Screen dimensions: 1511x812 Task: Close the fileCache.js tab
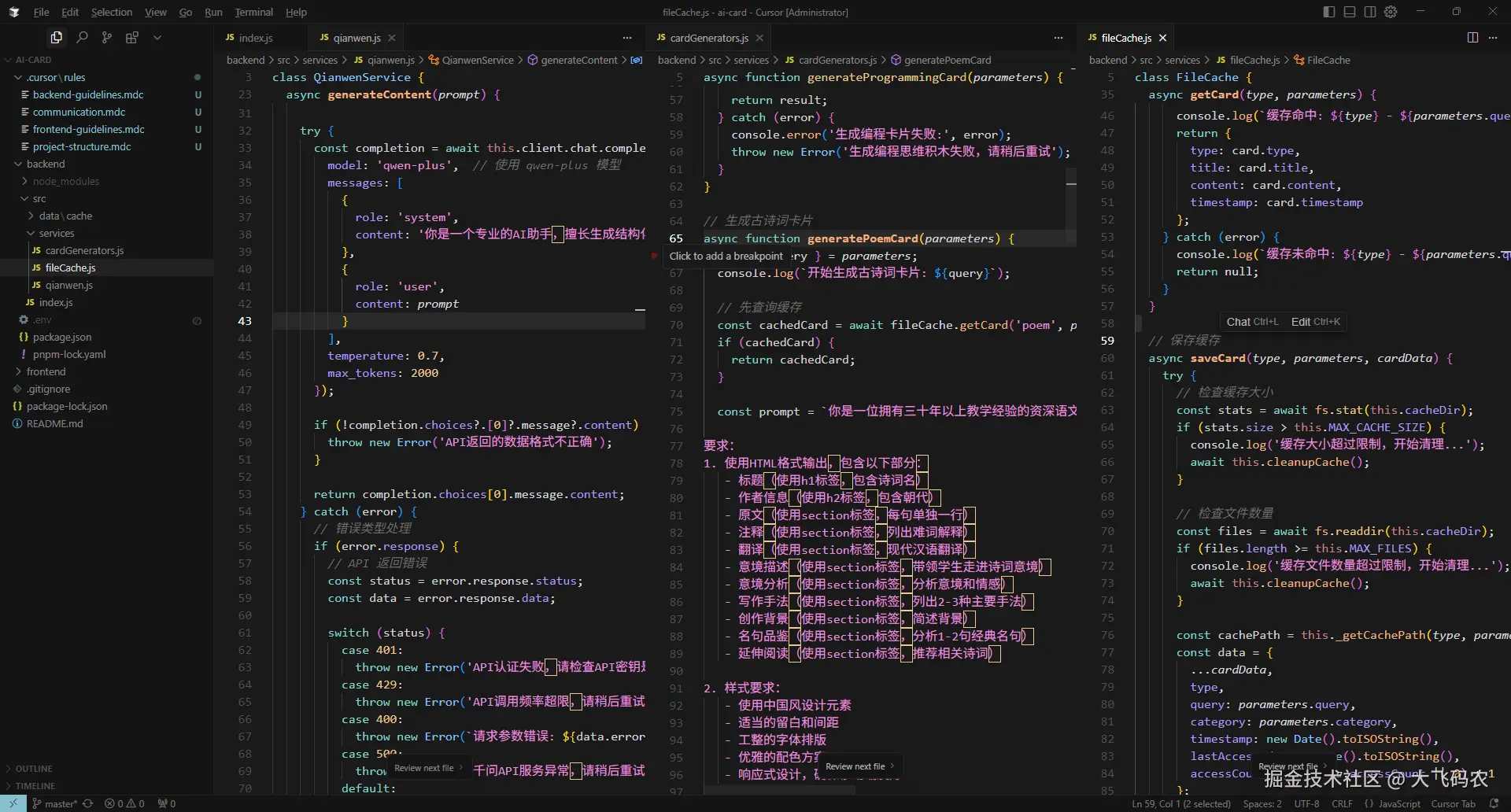click(x=1162, y=38)
